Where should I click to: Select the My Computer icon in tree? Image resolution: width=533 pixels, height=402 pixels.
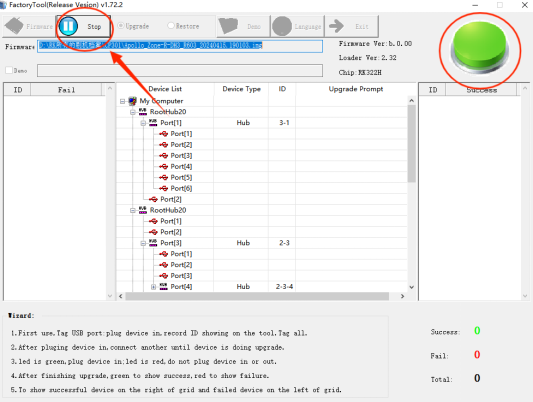[133, 101]
